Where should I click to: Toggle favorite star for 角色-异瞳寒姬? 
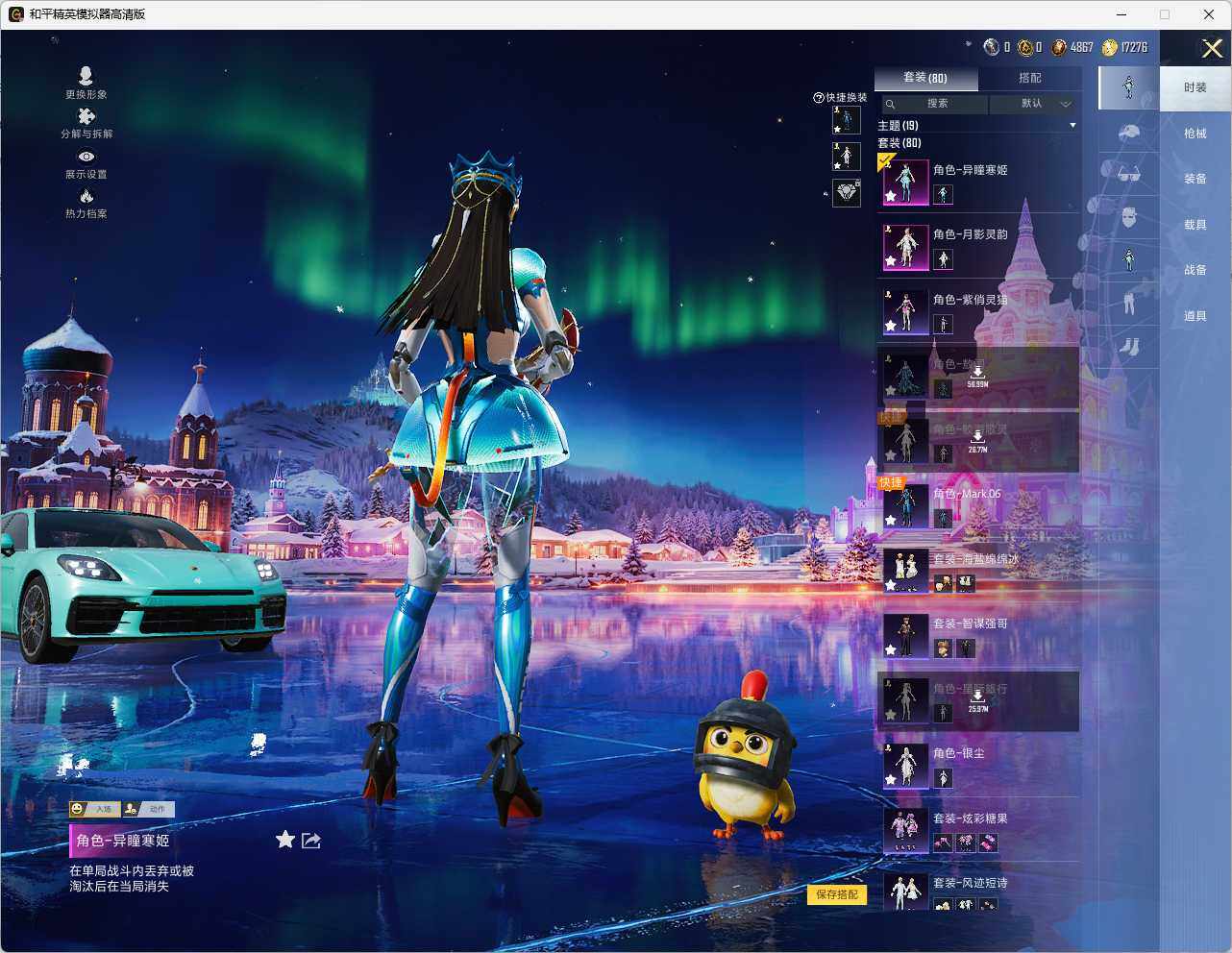tap(284, 840)
